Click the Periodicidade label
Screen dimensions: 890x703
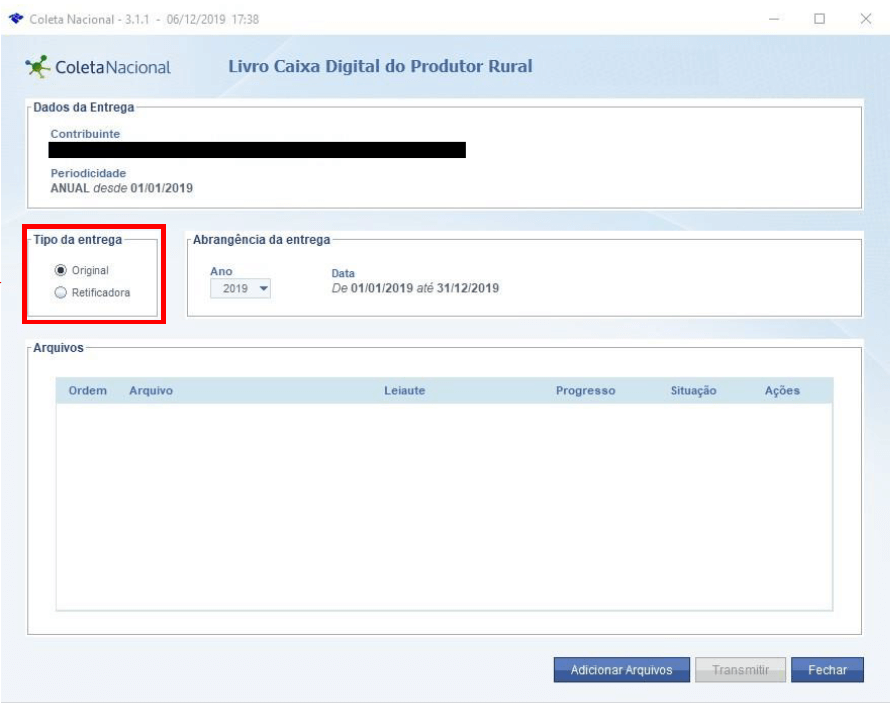tap(88, 173)
